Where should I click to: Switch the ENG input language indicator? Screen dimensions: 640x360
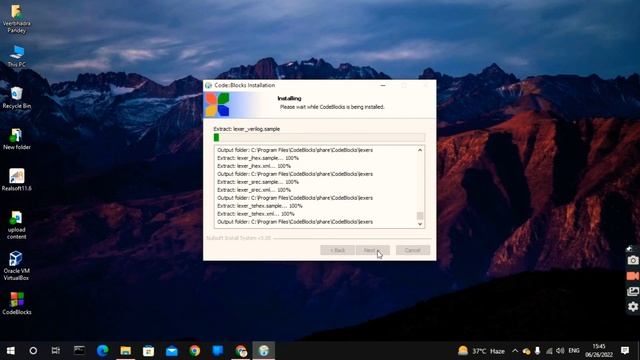pyautogui.click(x=574, y=351)
